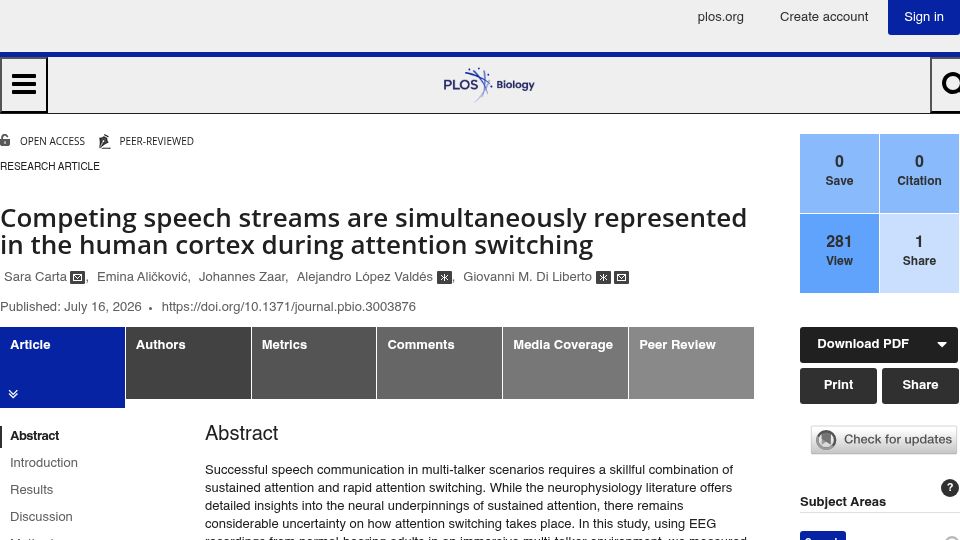Click the Sign in button
This screenshot has width=960, height=540.
pos(924,17)
